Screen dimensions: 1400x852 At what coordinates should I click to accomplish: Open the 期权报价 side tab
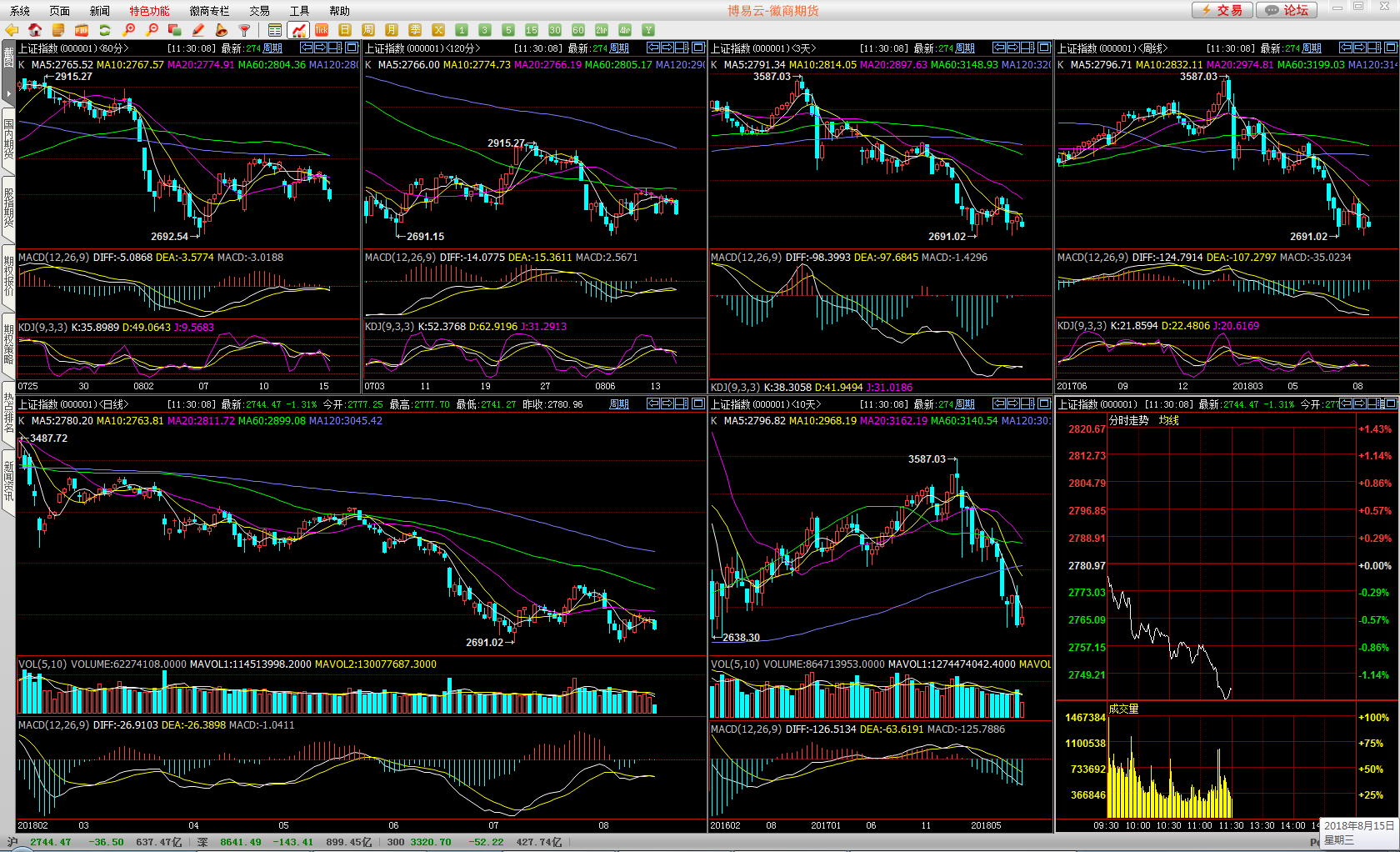pos(8,277)
